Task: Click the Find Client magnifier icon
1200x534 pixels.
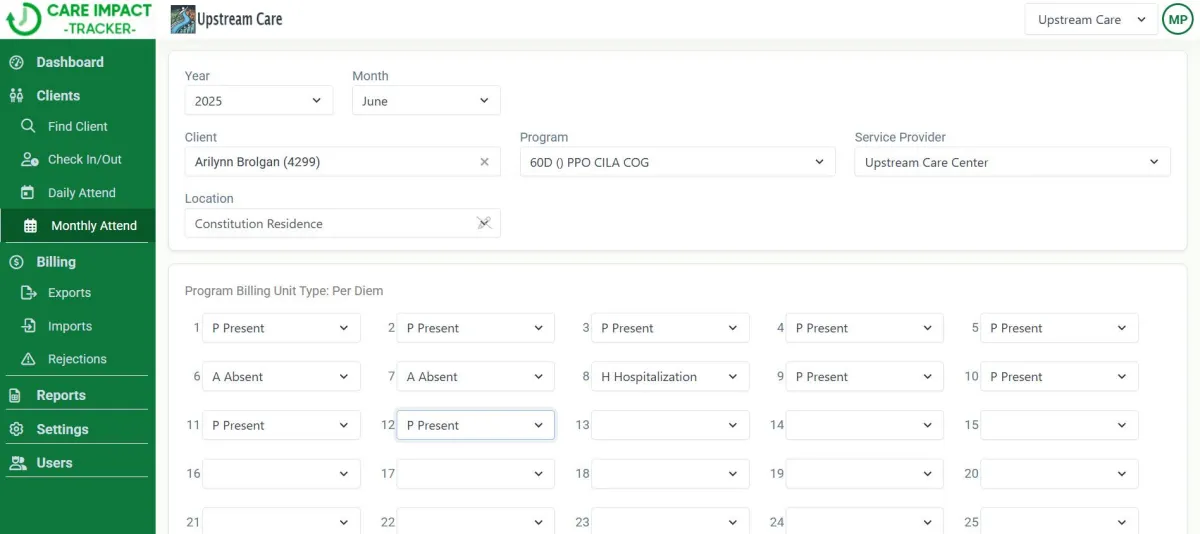Action: point(28,126)
